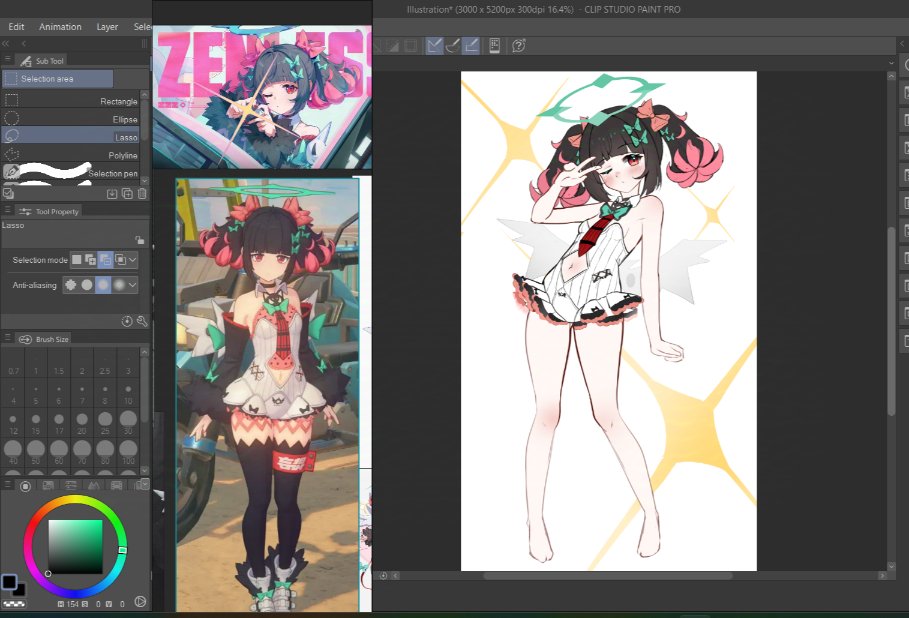Toggle the Tool Property lock icon
This screenshot has height=618, width=909.
click(x=139, y=239)
